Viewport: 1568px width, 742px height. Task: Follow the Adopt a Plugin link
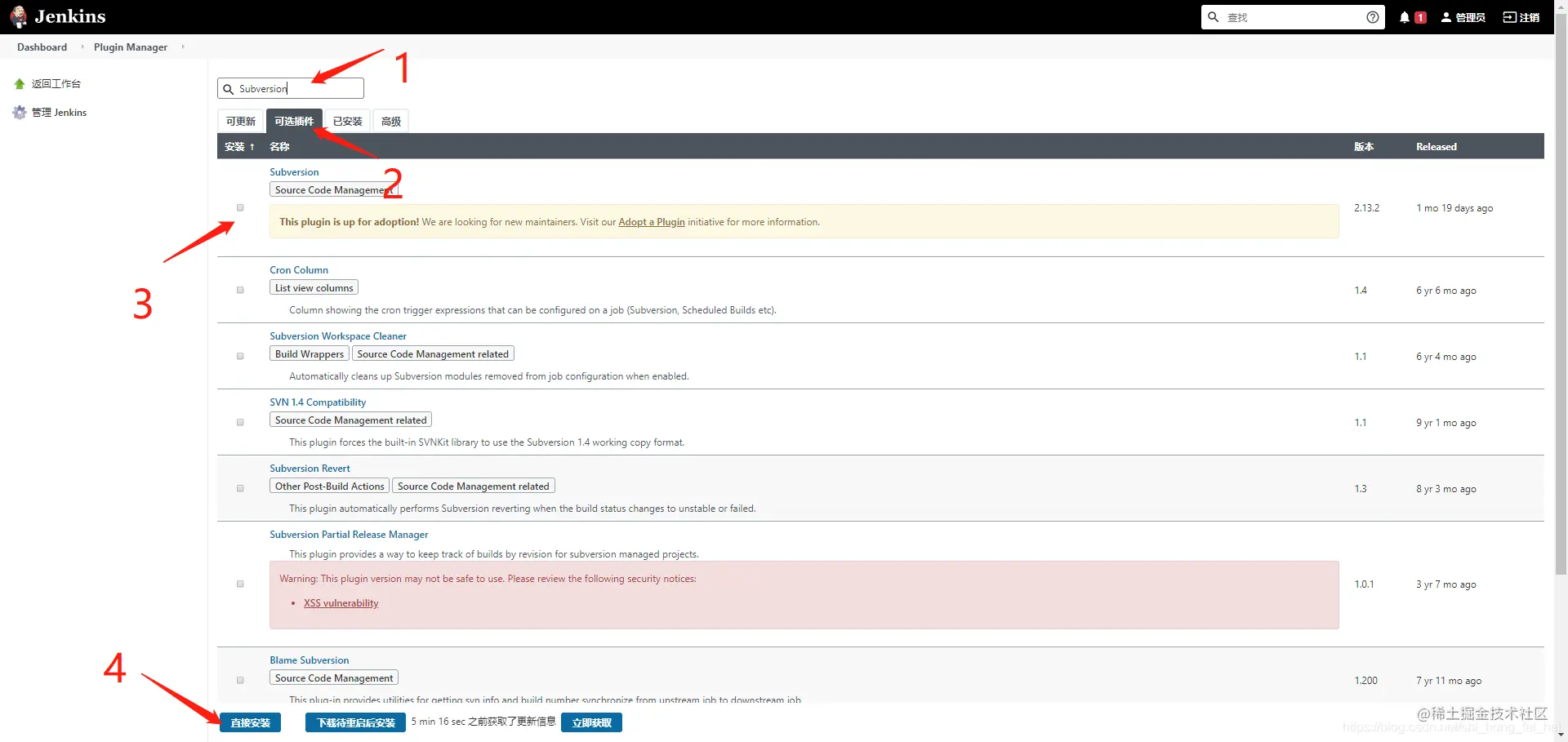click(652, 222)
